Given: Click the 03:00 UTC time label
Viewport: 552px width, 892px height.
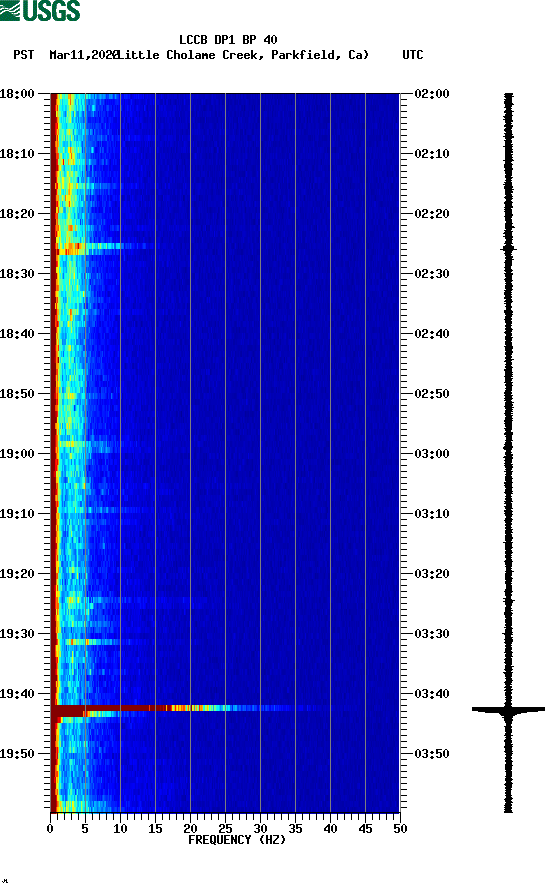Looking at the screenshot, I should click(x=432, y=454).
